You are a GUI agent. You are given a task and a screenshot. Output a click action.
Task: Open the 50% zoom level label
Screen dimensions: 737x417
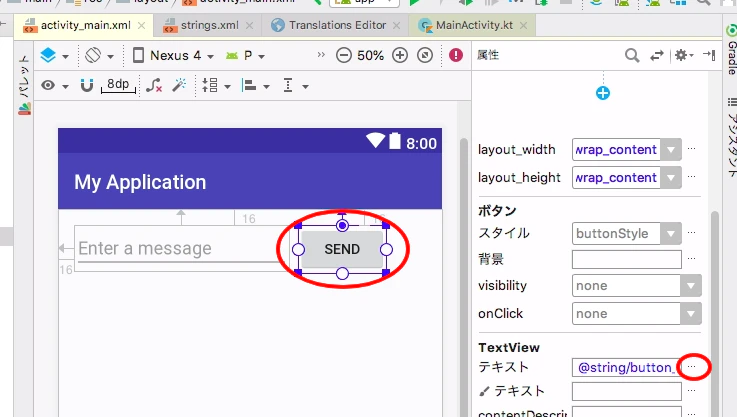370,55
